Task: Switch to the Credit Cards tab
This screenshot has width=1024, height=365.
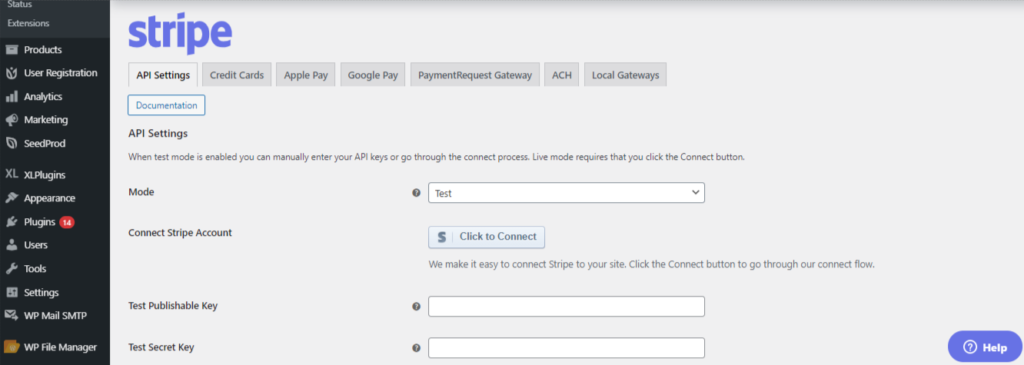Action: coord(236,75)
